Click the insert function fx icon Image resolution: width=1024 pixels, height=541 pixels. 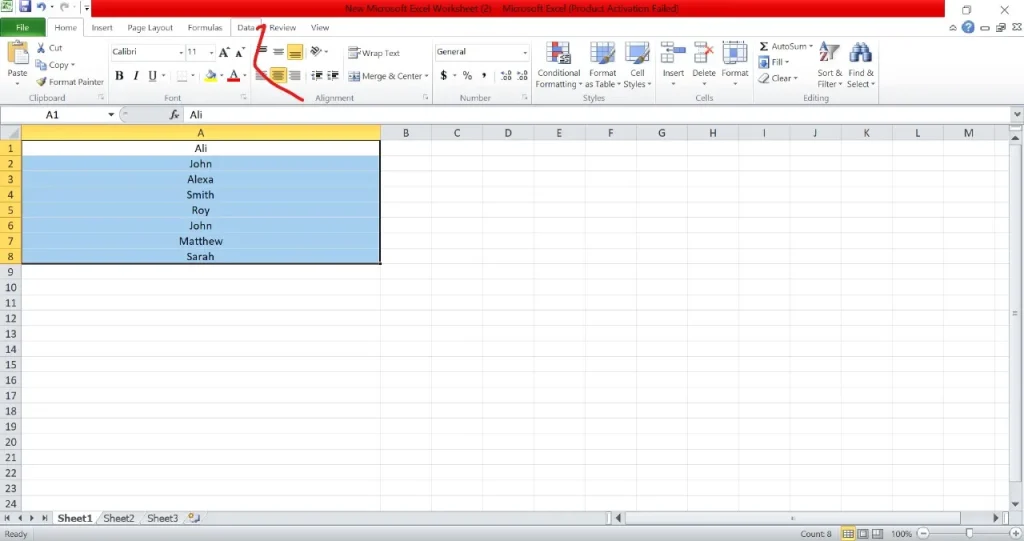tap(174, 114)
